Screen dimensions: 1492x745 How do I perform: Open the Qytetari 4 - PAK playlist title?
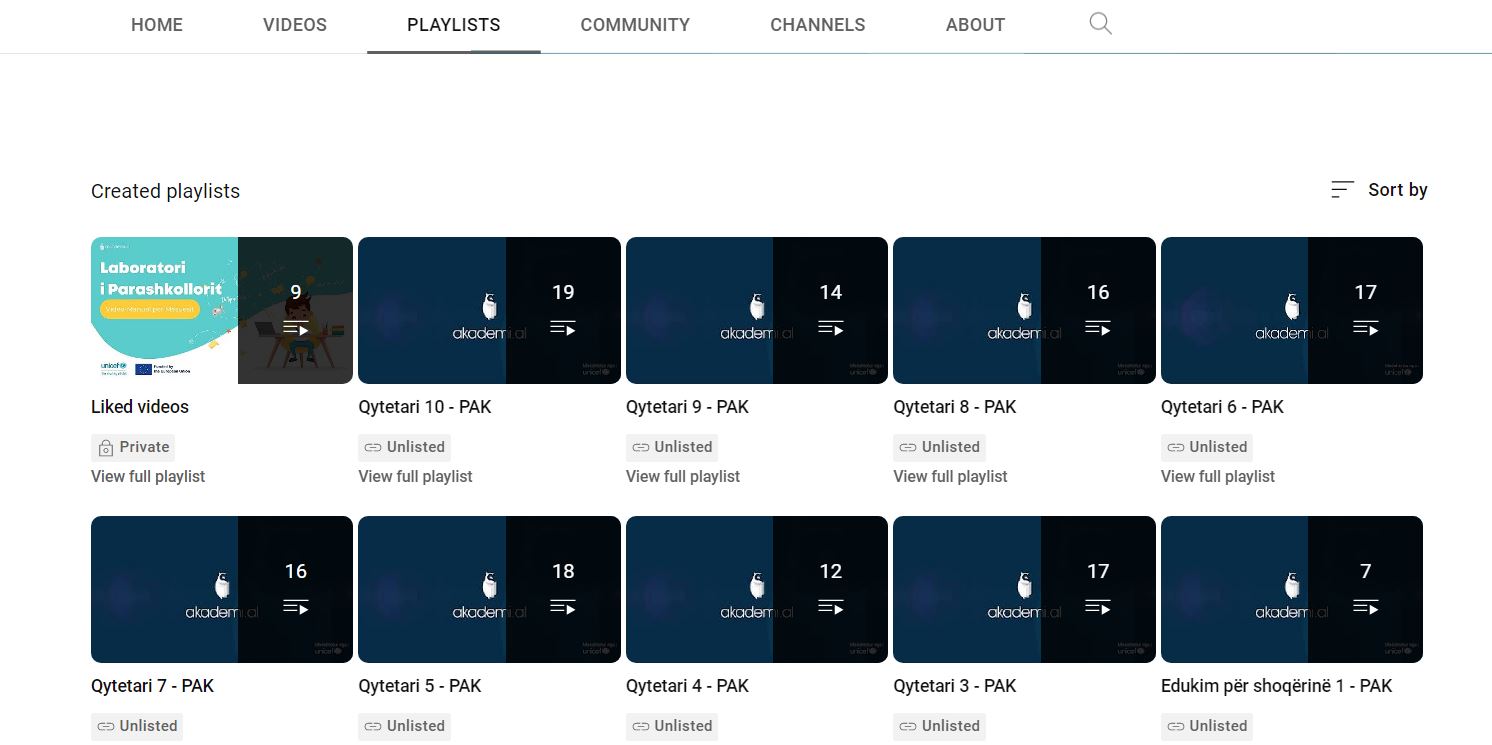tap(687, 686)
